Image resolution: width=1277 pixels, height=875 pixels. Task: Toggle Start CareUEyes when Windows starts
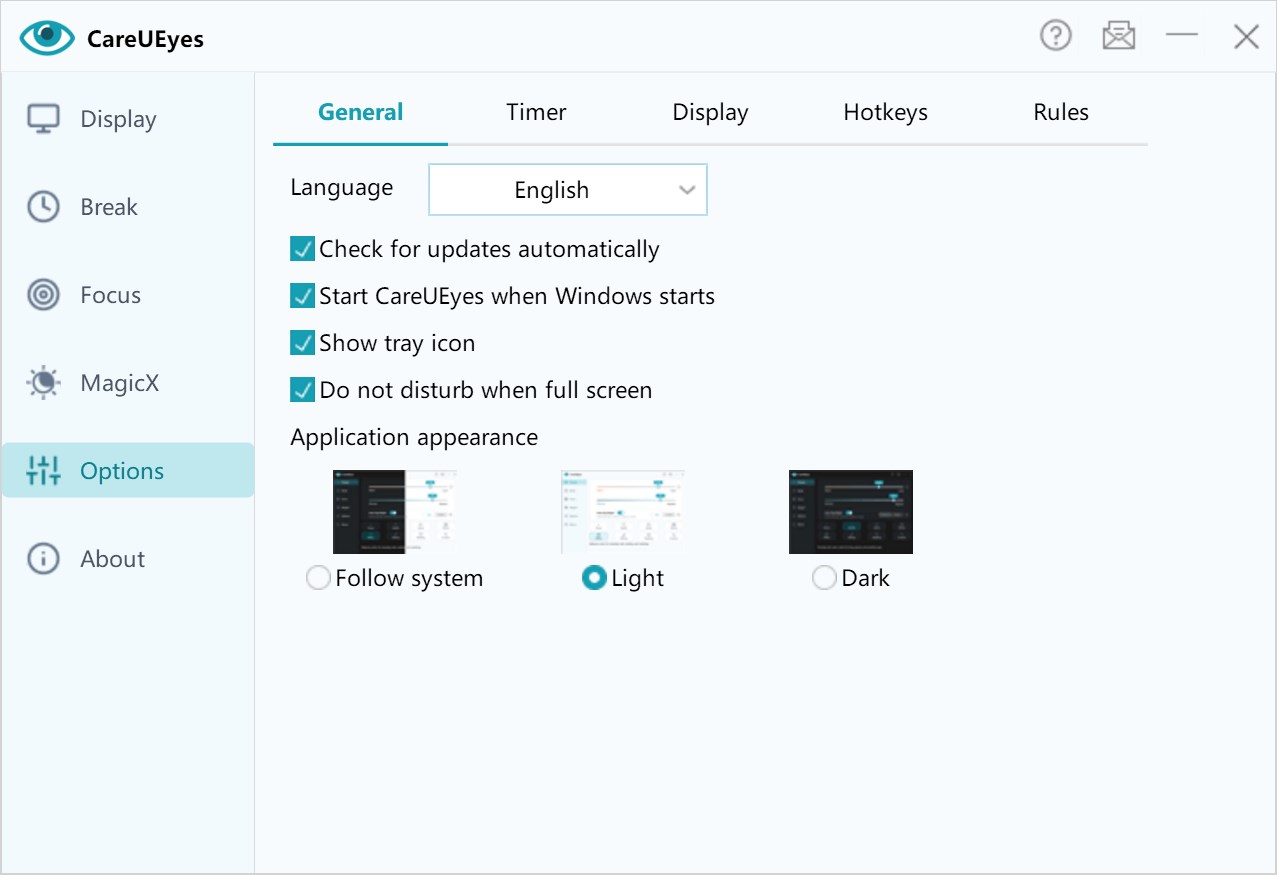302,296
